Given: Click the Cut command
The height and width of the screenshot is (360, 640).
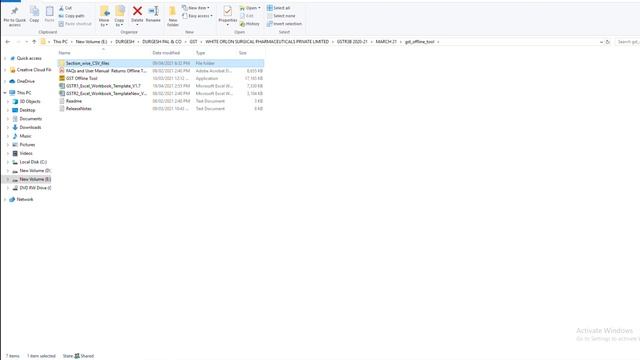Looking at the screenshot, I should [x=65, y=8].
